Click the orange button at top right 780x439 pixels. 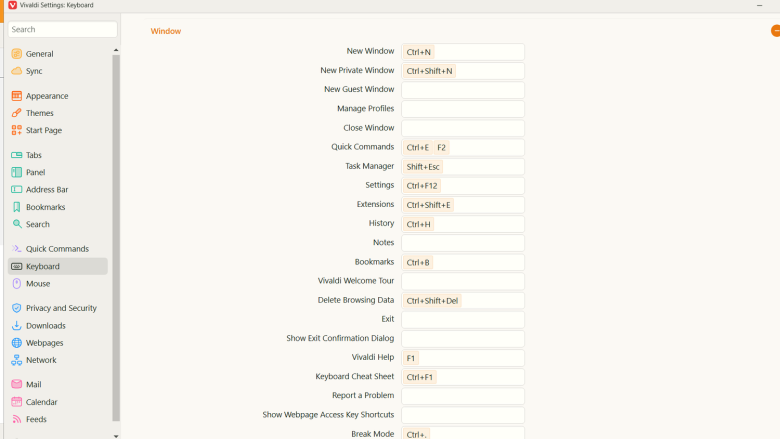click(x=775, y=31)
